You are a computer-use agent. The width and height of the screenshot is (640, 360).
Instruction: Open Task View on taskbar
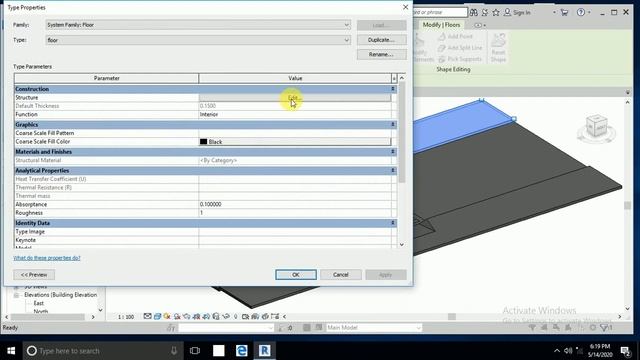click(195, 351)
